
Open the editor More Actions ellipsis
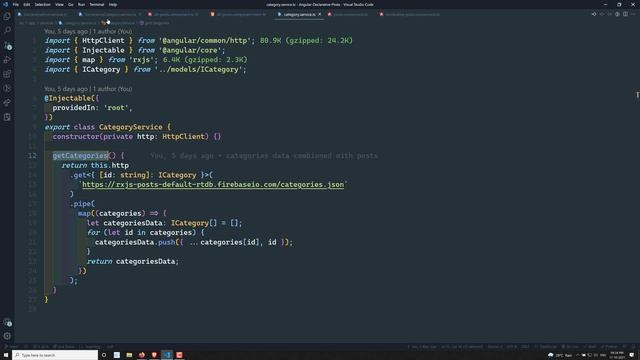click(x=633, y=14)
